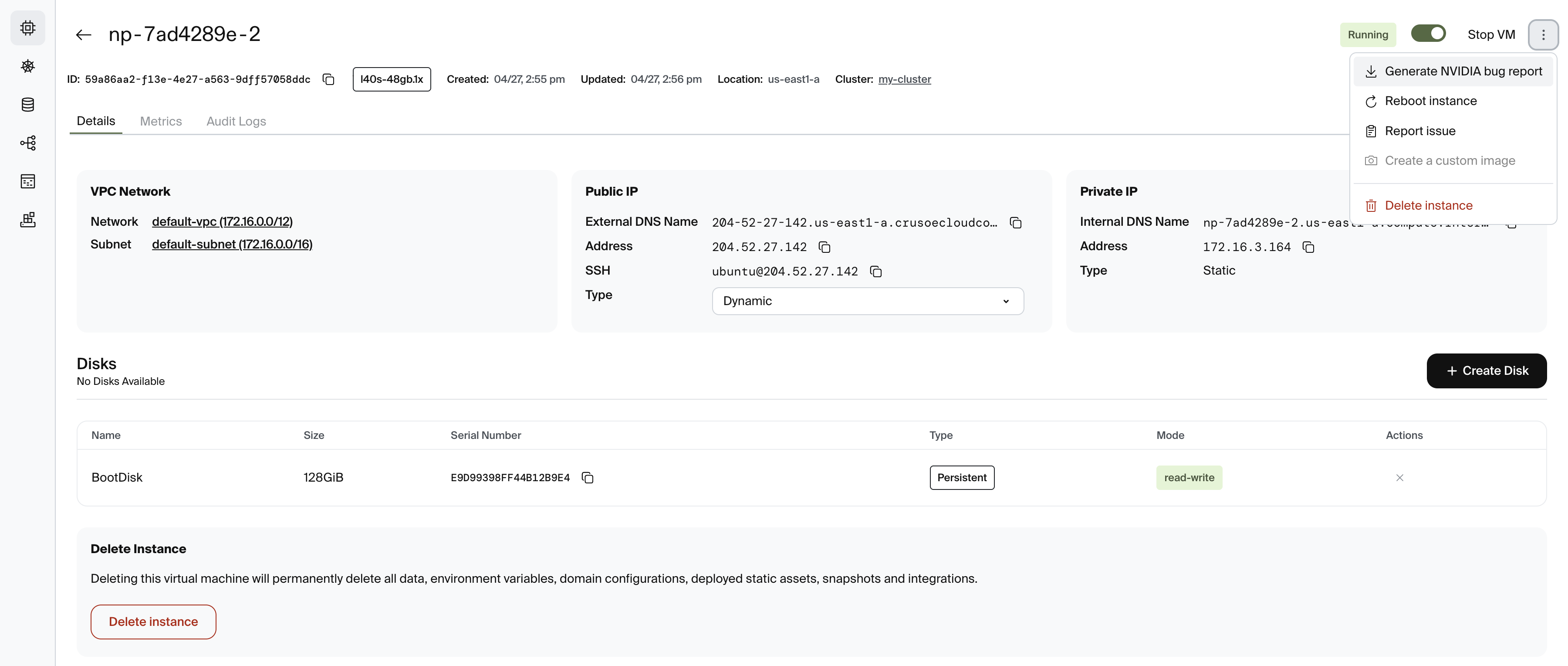Click the Serial Number column header

pyautogui.click(x=485, y=435)
